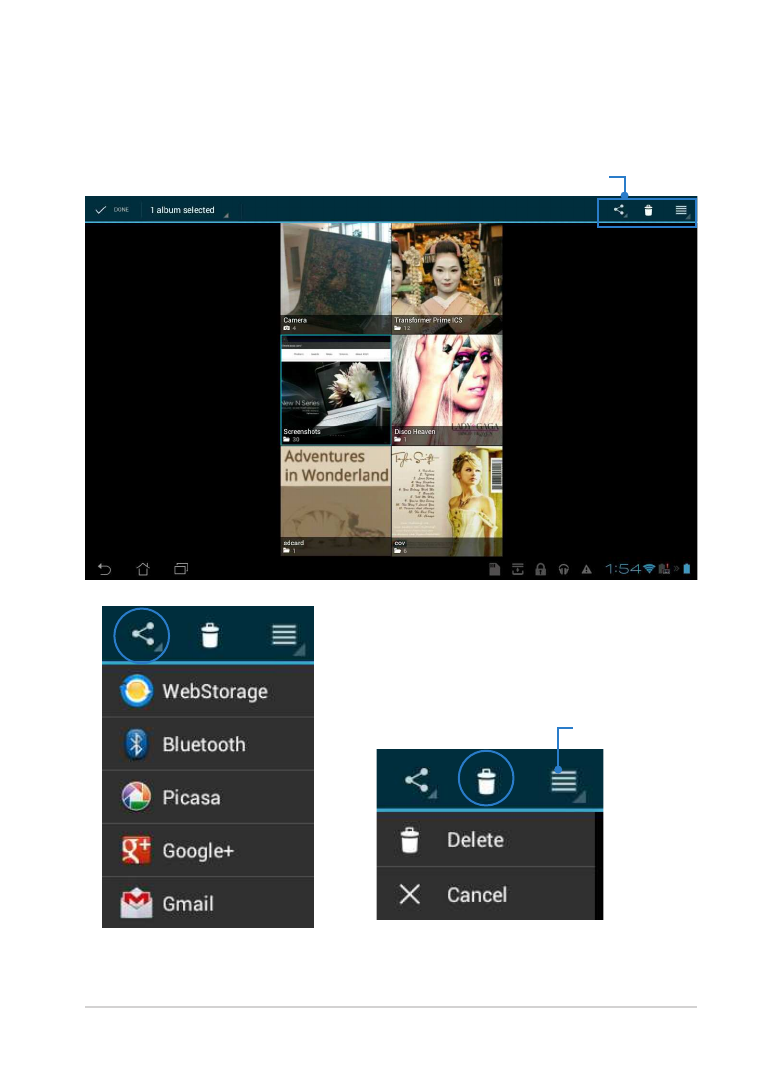Tap the Bluetooth icon in the share list

[x=135, y=744]
